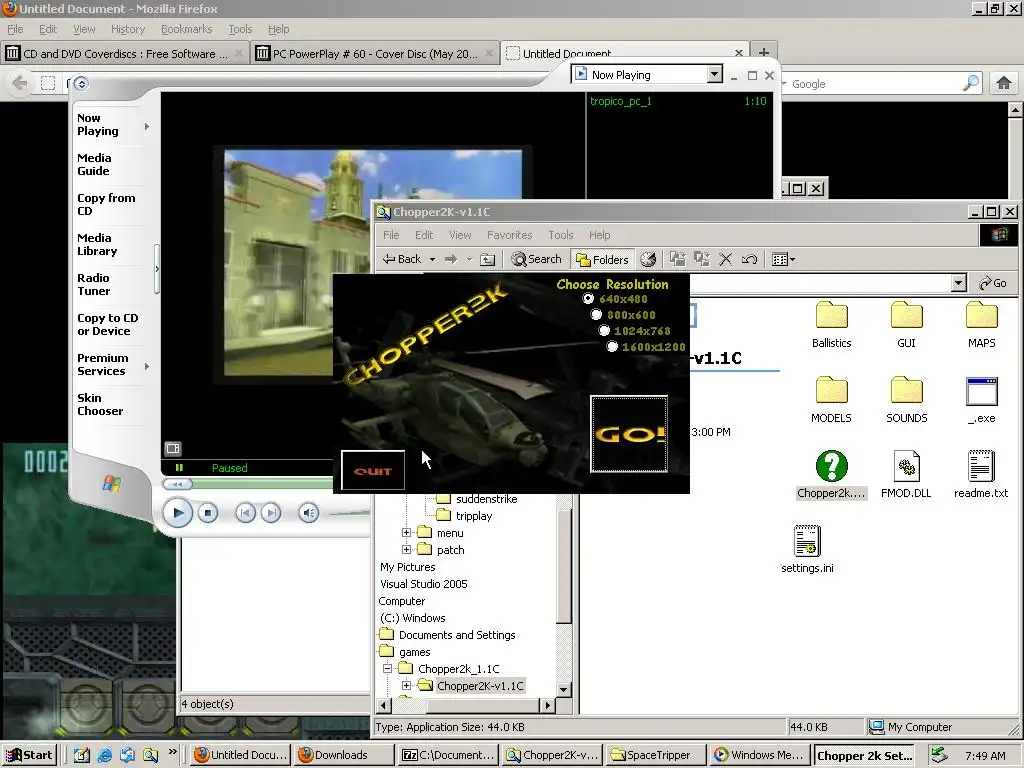Open the Explorer address bar dropdown
This screenshot has width=1024, height=768.
click(958, 283)
